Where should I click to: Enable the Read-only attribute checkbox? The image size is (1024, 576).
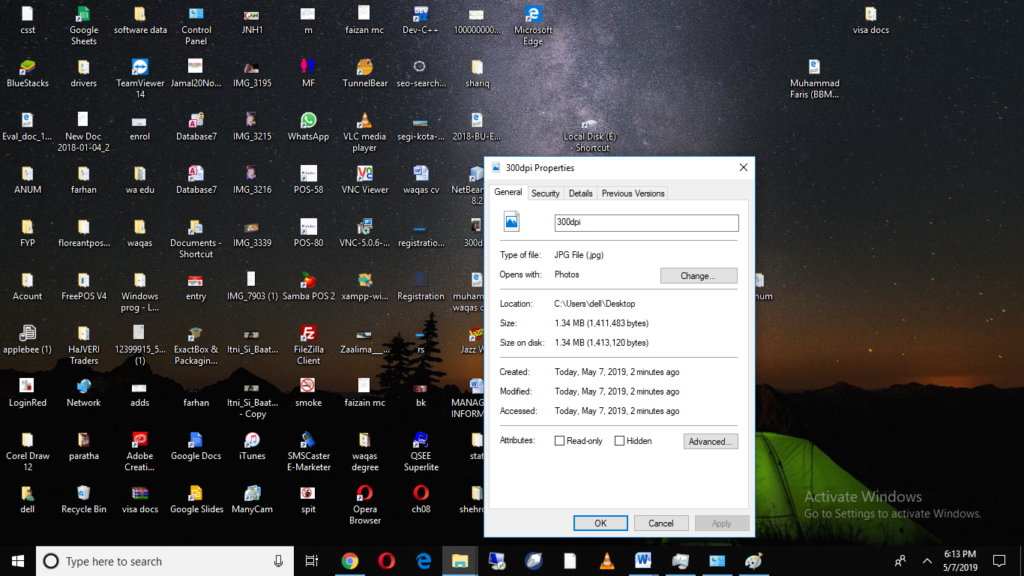560,441
